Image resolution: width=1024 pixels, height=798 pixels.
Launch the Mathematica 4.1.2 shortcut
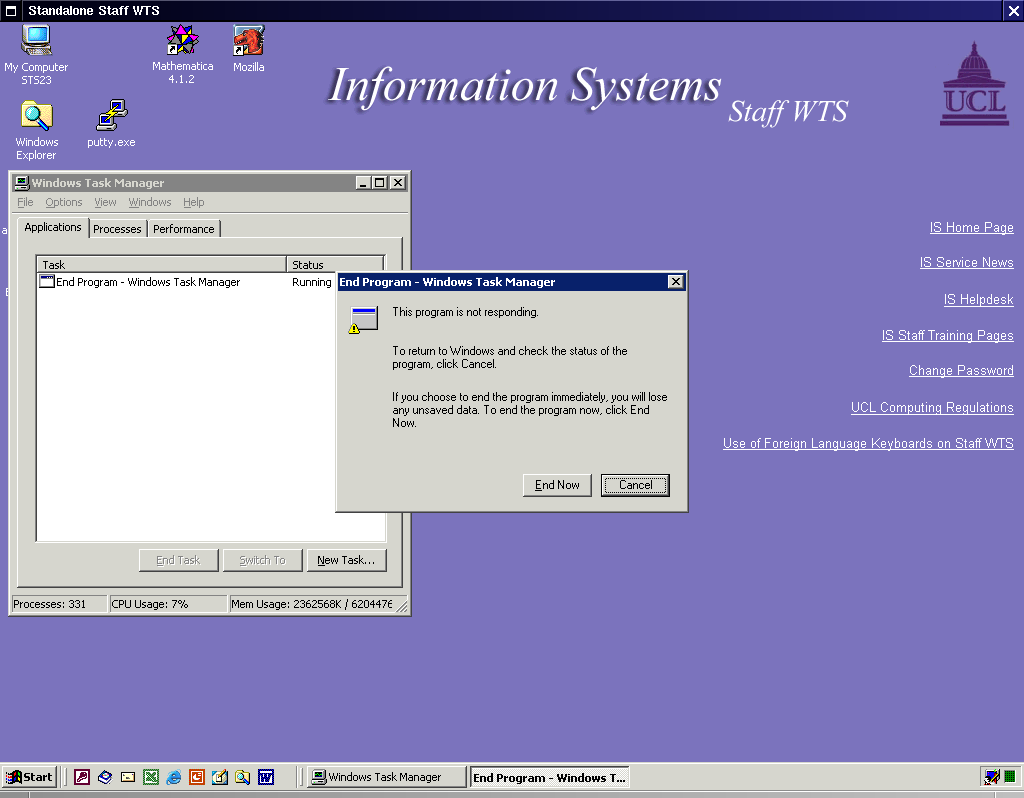(182, 54)
